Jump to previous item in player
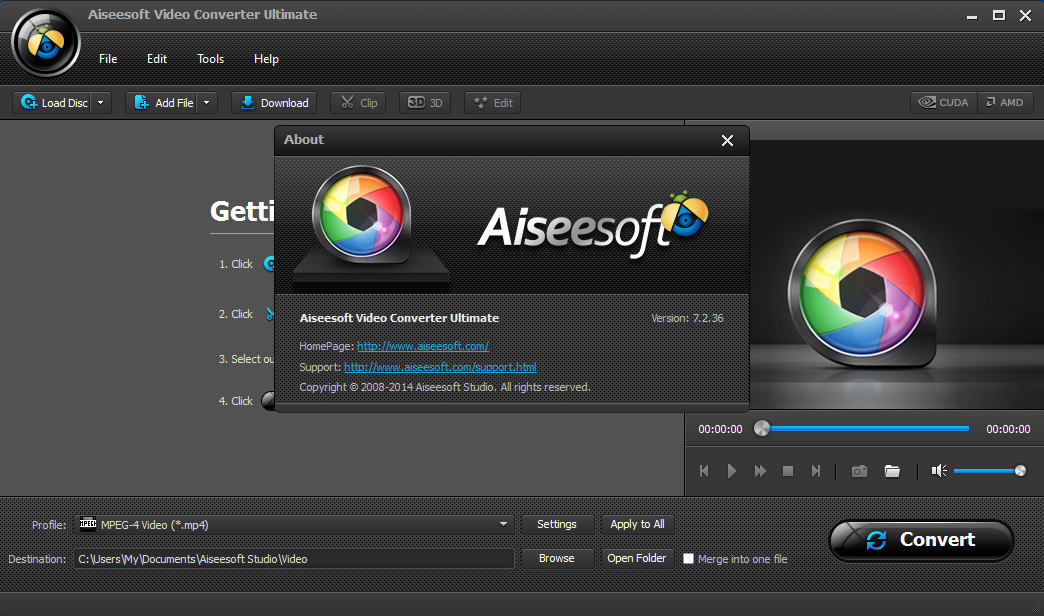Image resolution: width=1044 pixels, height=616 pixels. point(704,471)
